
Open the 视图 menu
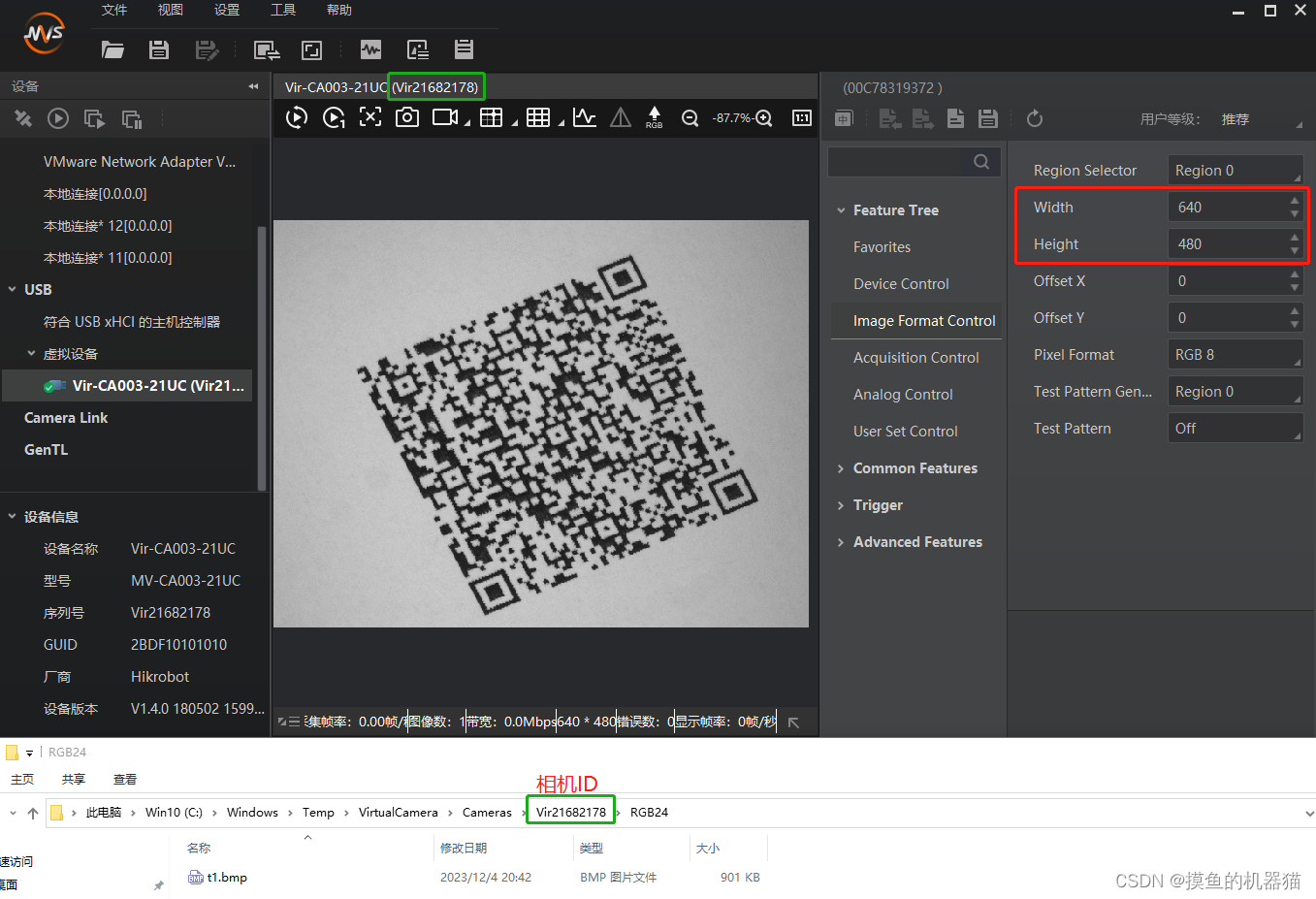[x=171, y=10]
